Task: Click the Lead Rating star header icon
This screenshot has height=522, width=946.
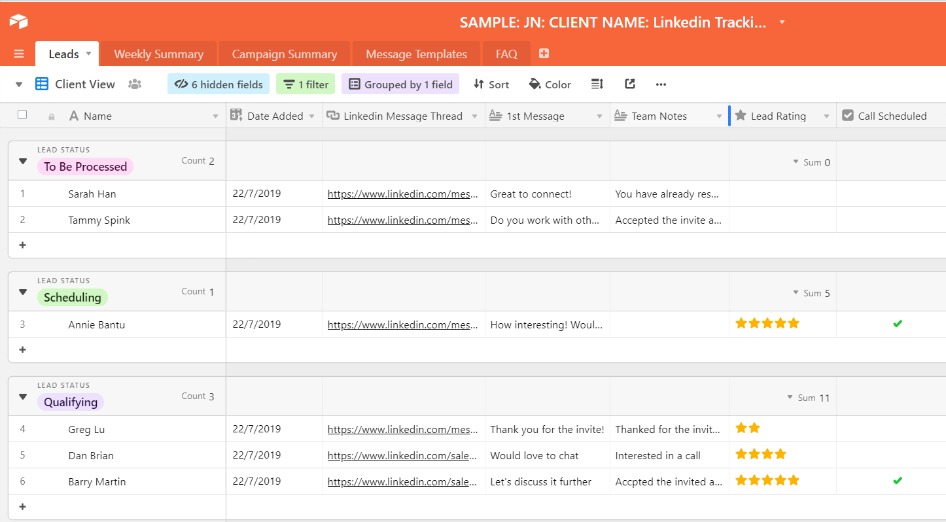Action: [740, 115]
